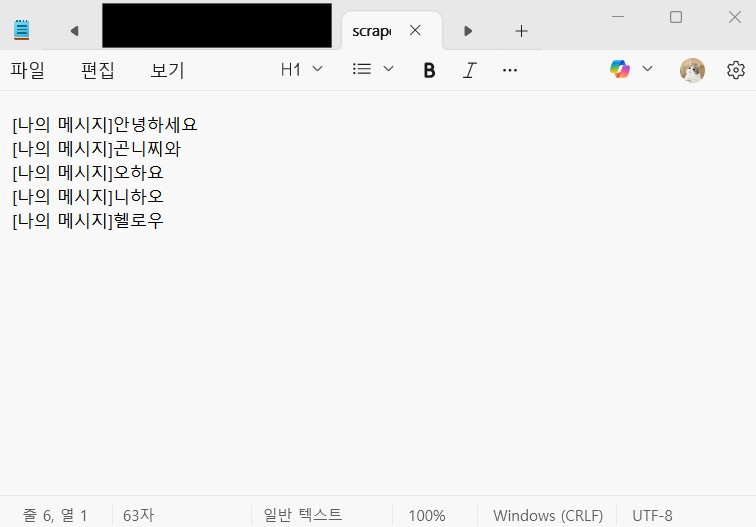This screenshot has width=756, height=527.
Task: Open the 파일 menu
Action: pos(28,70)
